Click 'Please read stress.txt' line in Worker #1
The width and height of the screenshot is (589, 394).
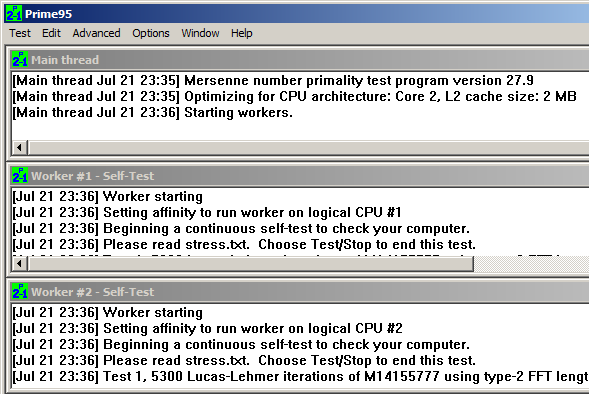[x=244, y=245]
